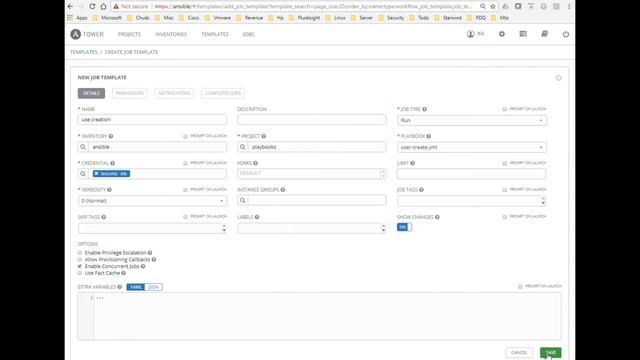Viewport: 640px width, 360px height.
Task: Open help icon next to Project label
Action: (264, 136)
